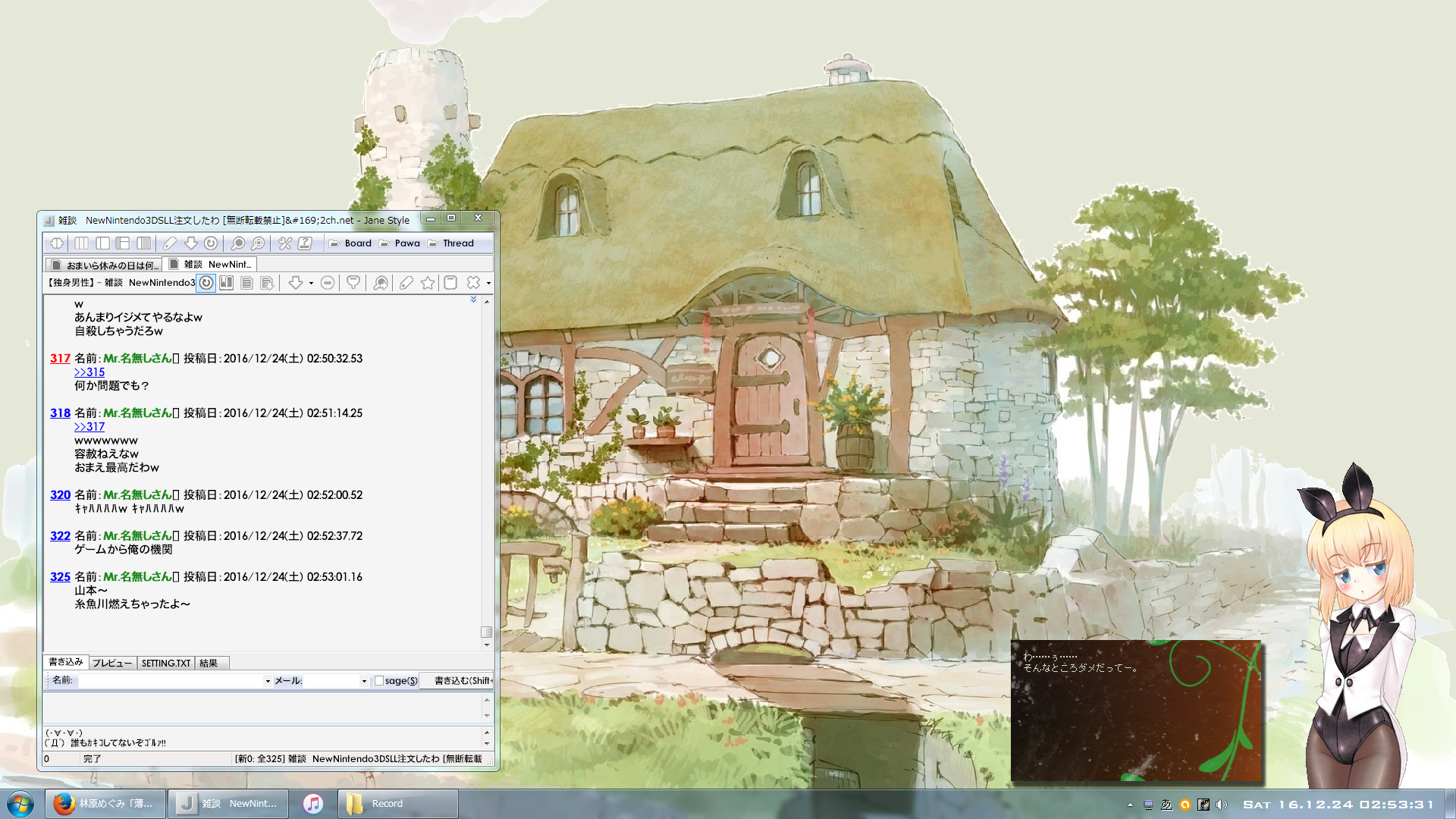Click the pencil write icon in main toolbar
This screenshot has width=1456, height=819.
coord(170,243)
